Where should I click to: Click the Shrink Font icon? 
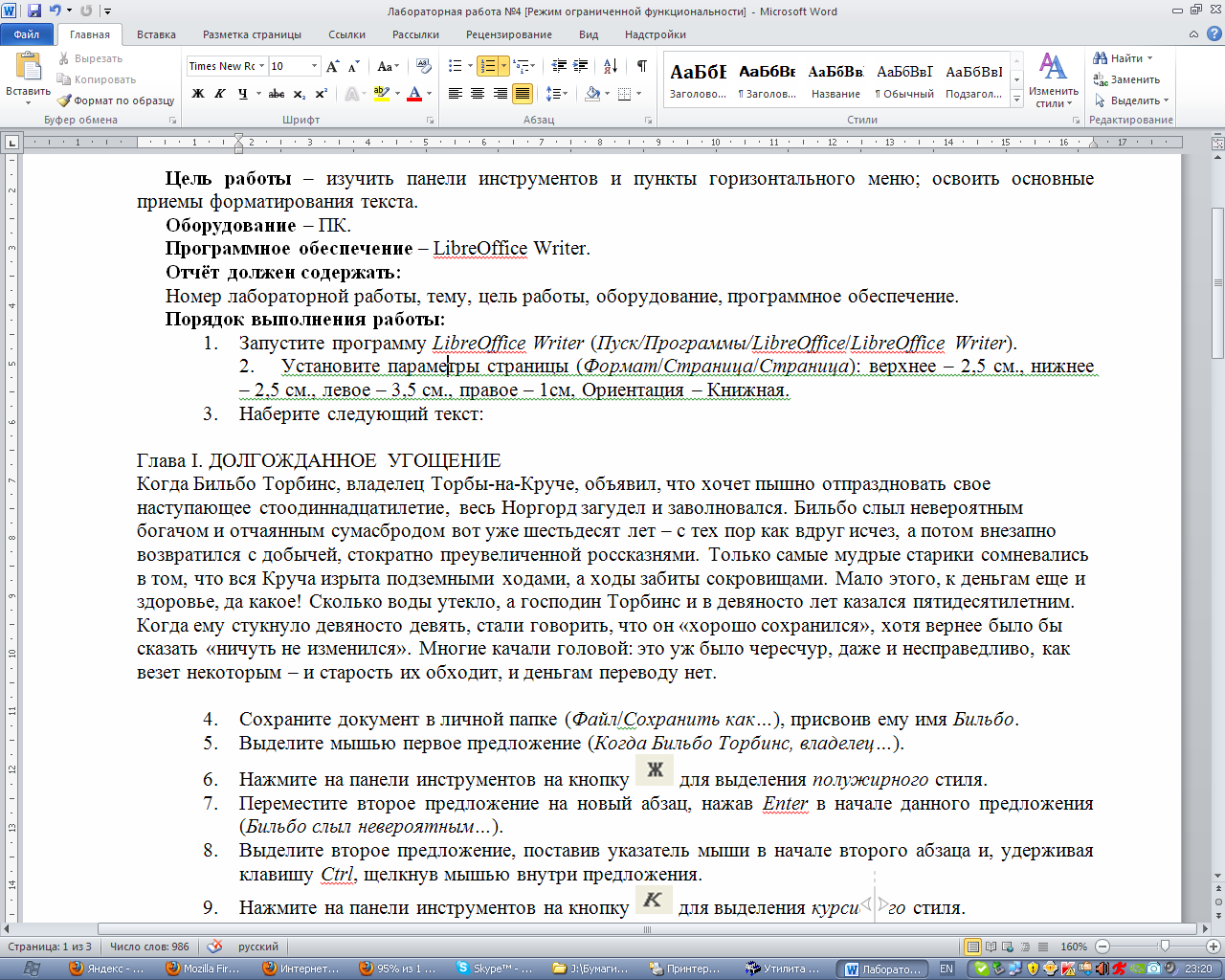click(x=353, y=66)
